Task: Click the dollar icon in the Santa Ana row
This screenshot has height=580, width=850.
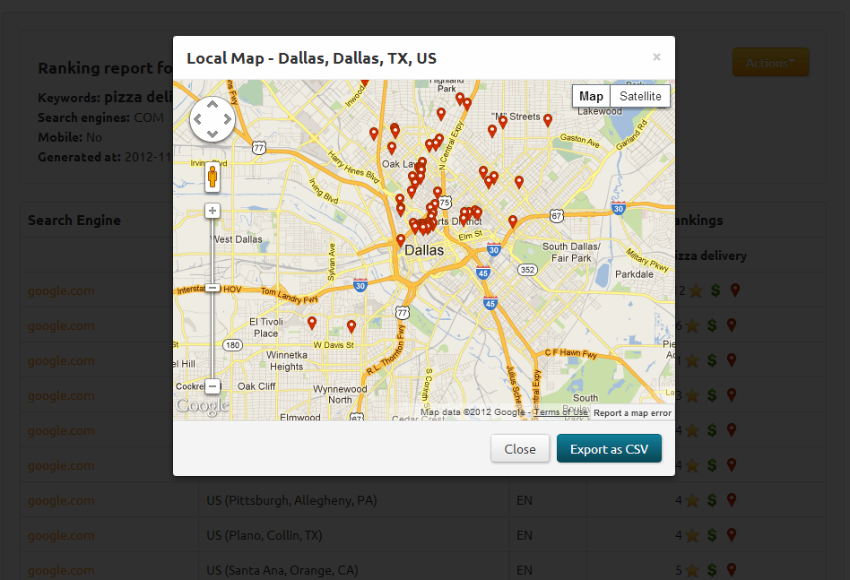Action: pos(712,570)
